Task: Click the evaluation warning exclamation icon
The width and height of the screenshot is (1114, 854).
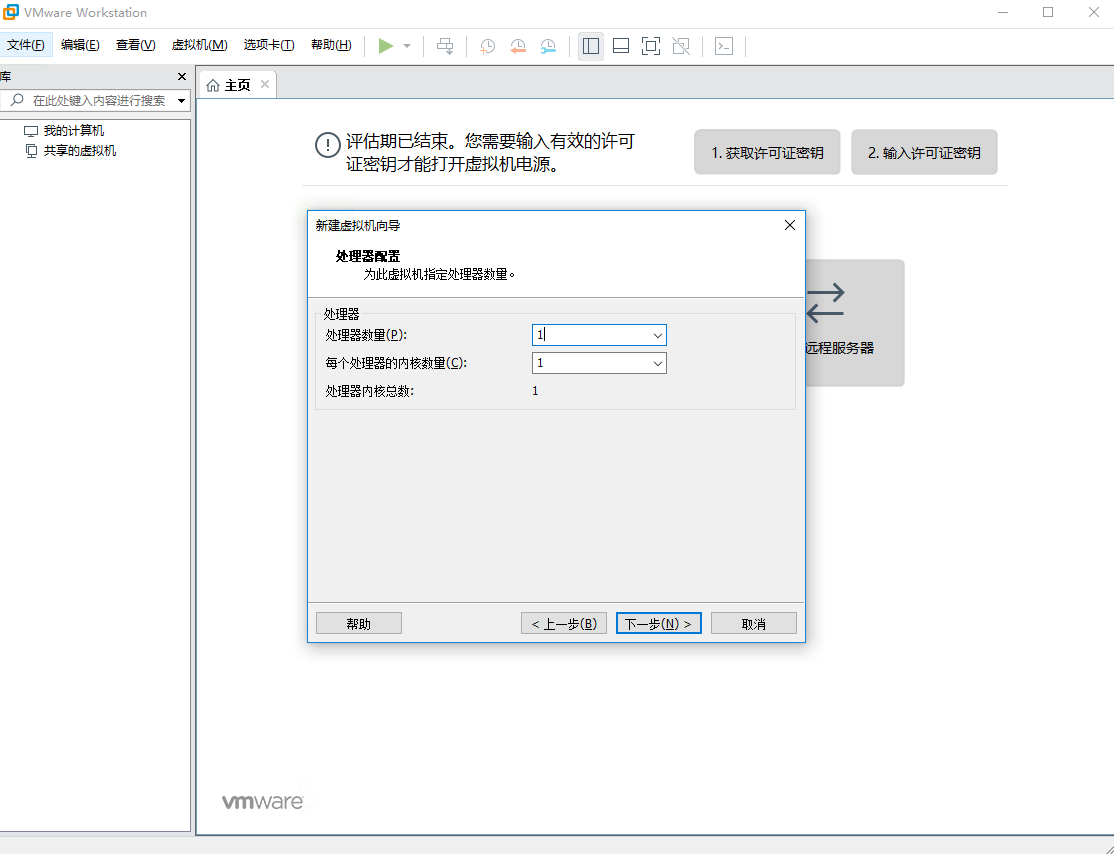Action: (327, 146)
